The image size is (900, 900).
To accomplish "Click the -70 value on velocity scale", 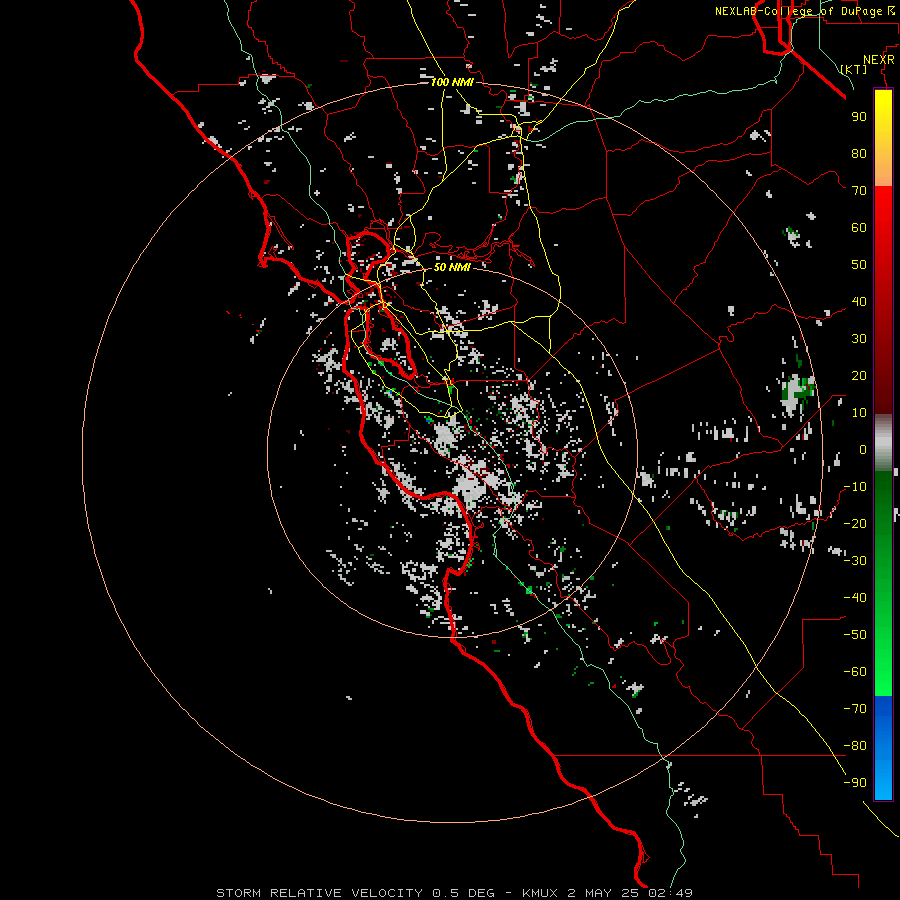I will click(855, 709).
